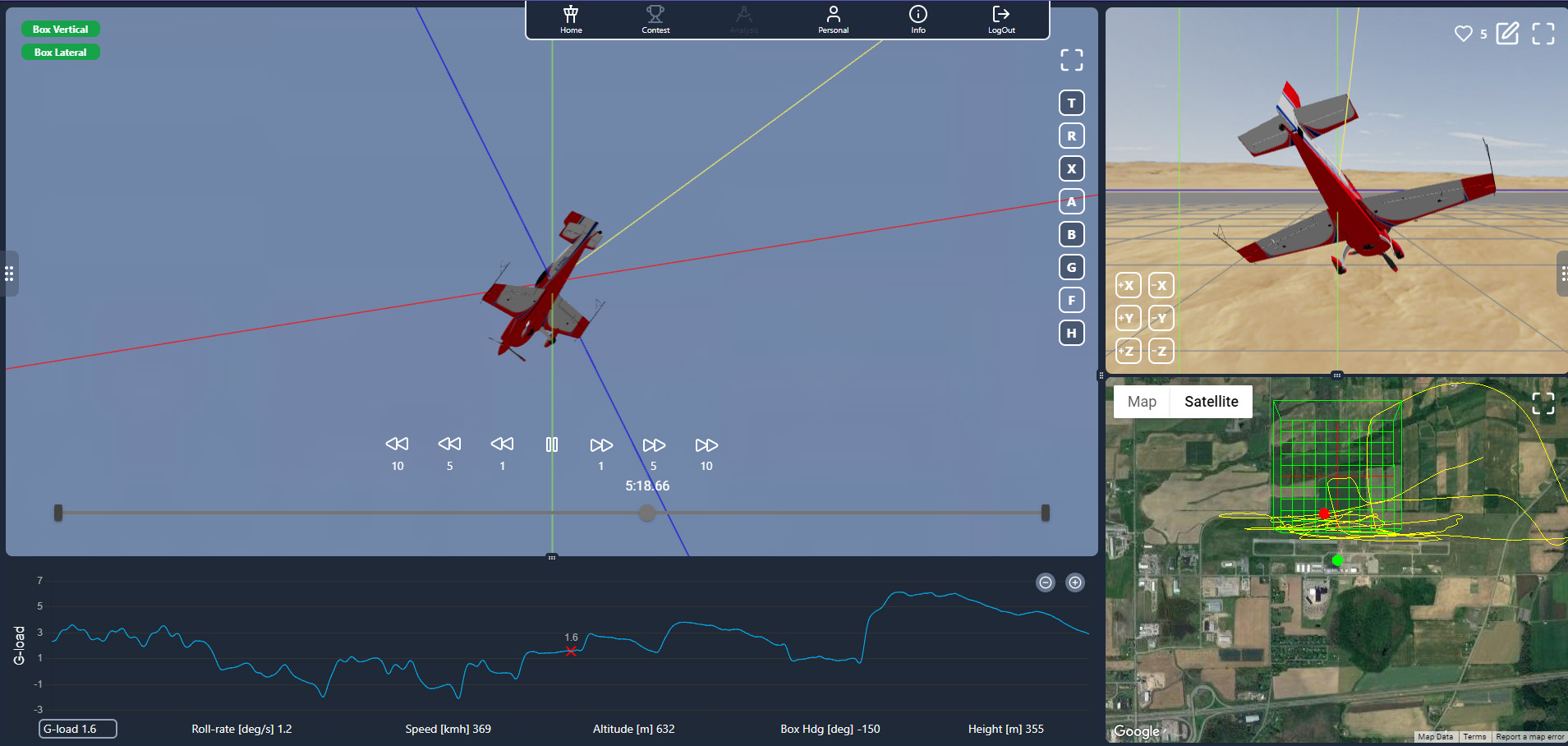The width and height of the screenshot is (1568, 746).
Task: Switch to the Satellite view tab
Action: pyautogui.click(x=1212, y=402)
